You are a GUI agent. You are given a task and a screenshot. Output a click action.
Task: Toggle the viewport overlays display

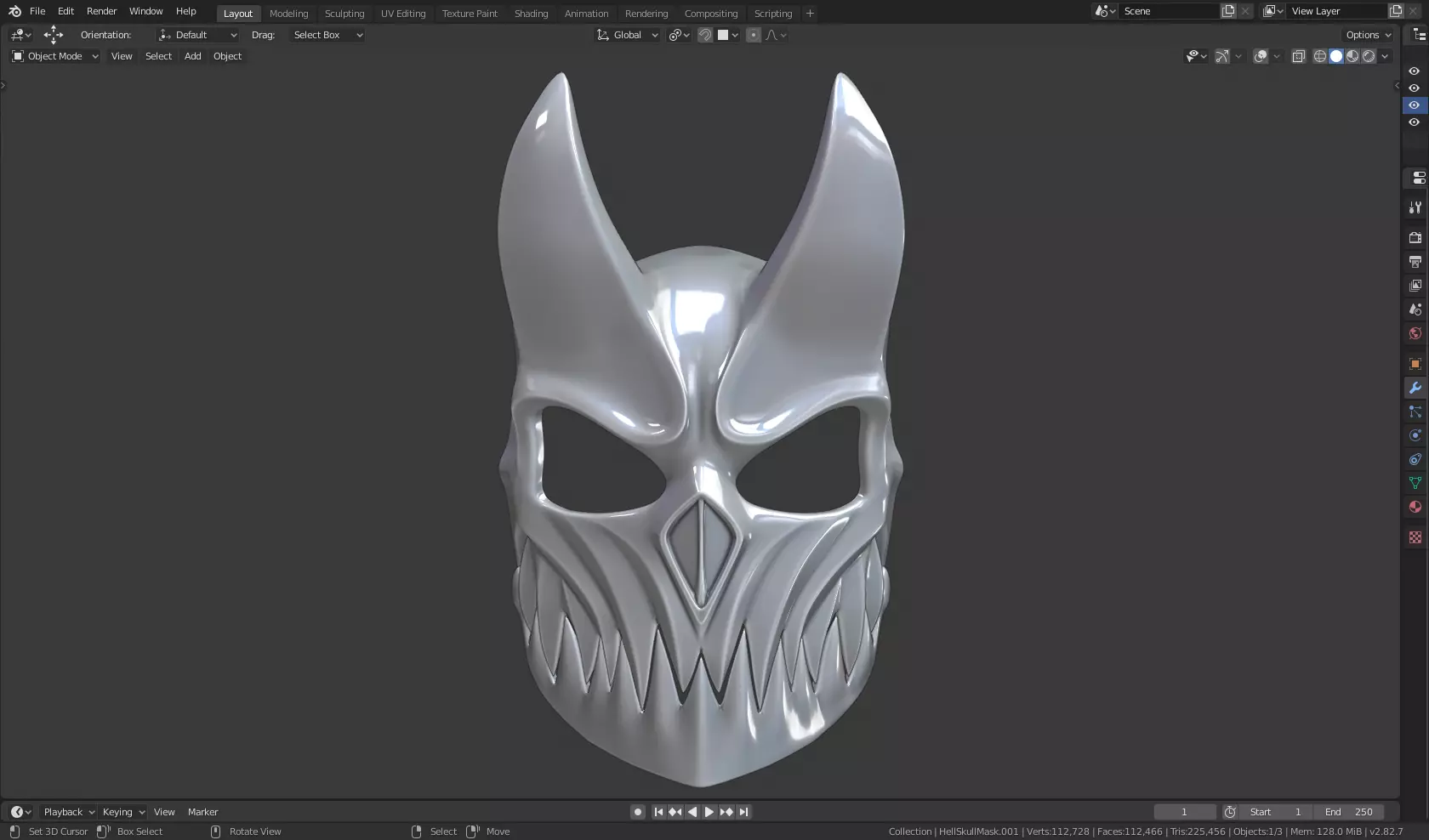pos(1261,56)
